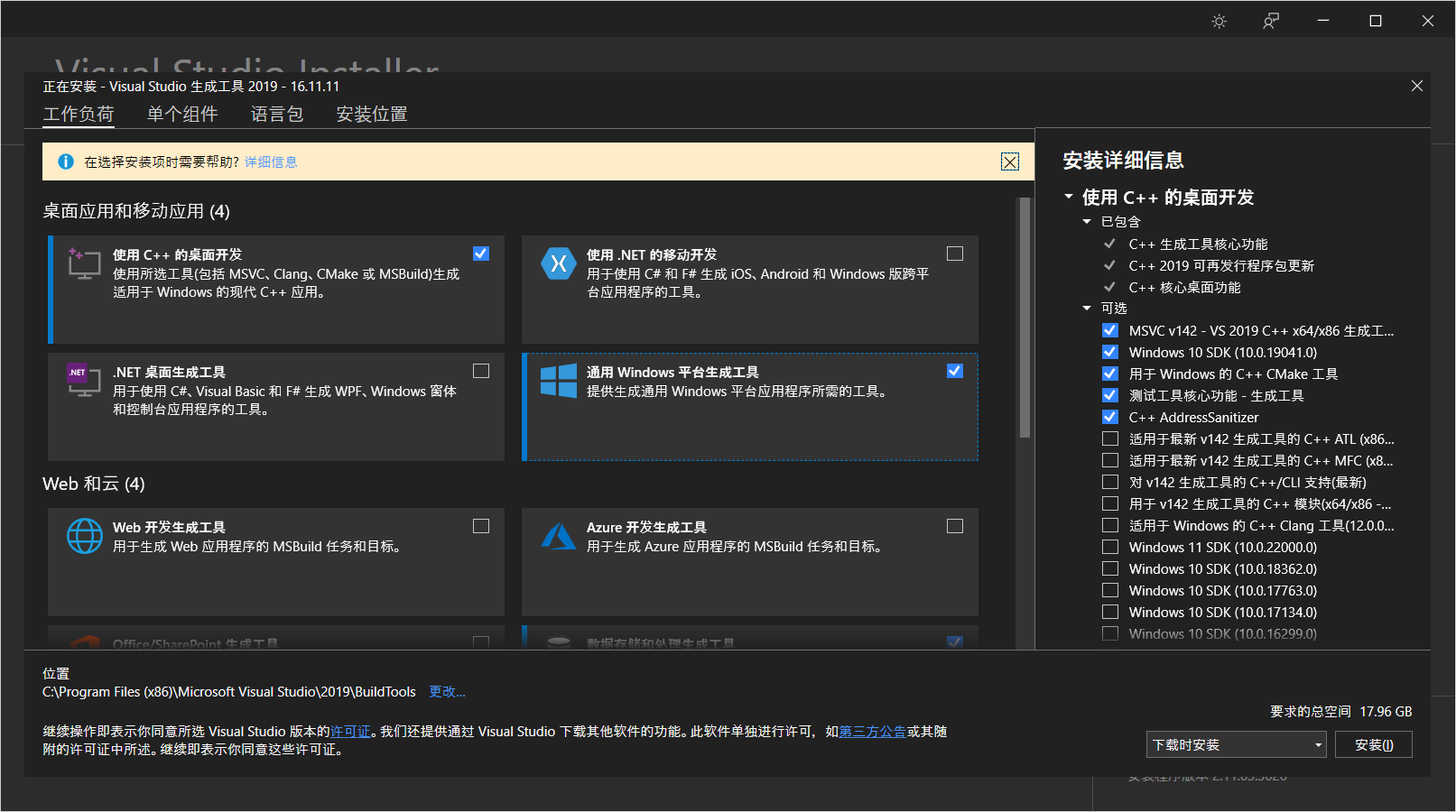The image size is (1456, 812).
Task: Open the 下载时安装 install mode dropdown
Action: [1237, 744]
